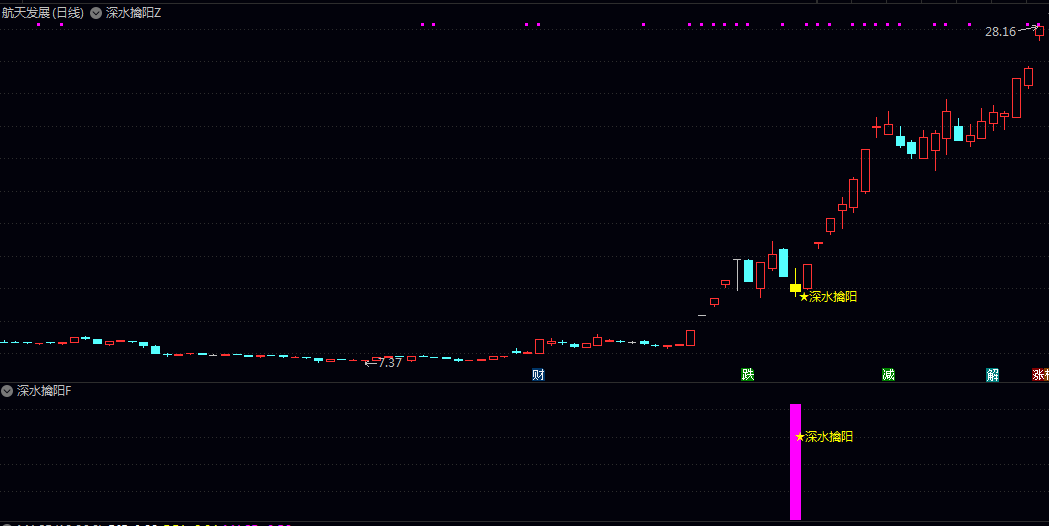Click the 深水擒阳F sub-indicator name
This screenshot has height=526, width=1049.
click(44, 391)
